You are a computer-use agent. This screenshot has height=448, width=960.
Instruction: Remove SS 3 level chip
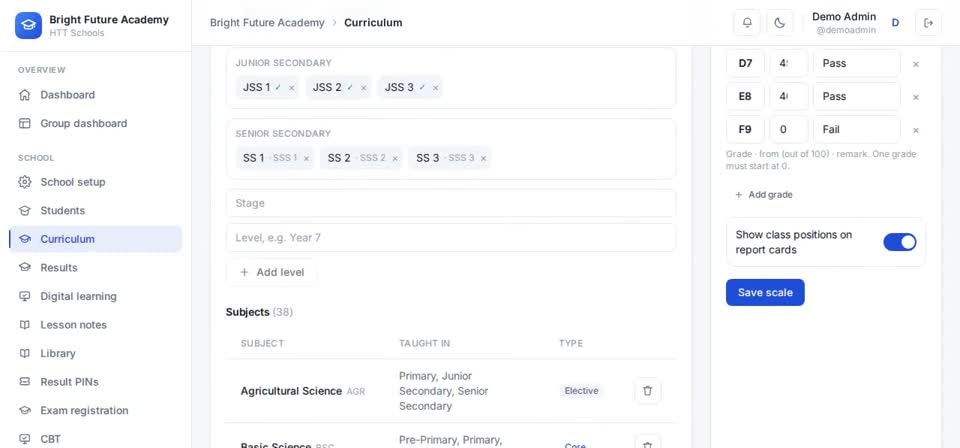tap(483, 159)
